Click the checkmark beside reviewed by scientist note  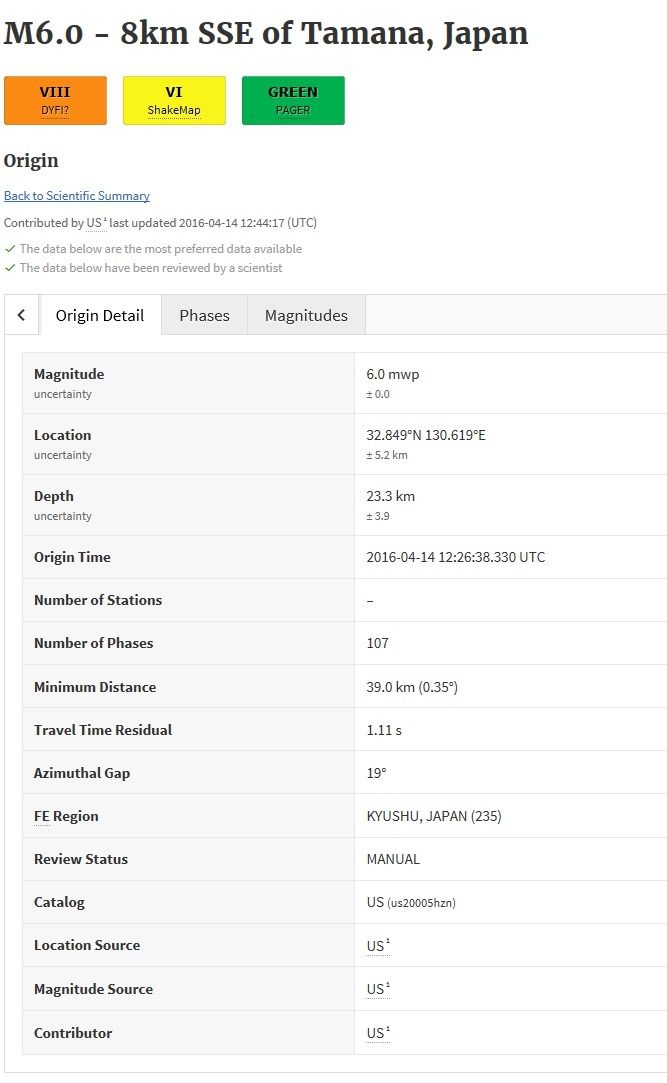(x=10, y=268)
